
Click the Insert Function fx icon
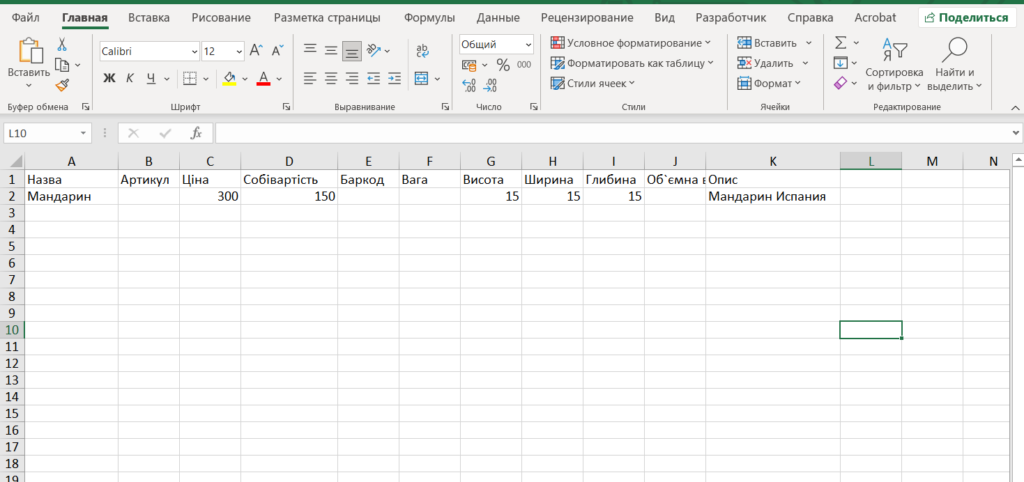tap(196, 133)
